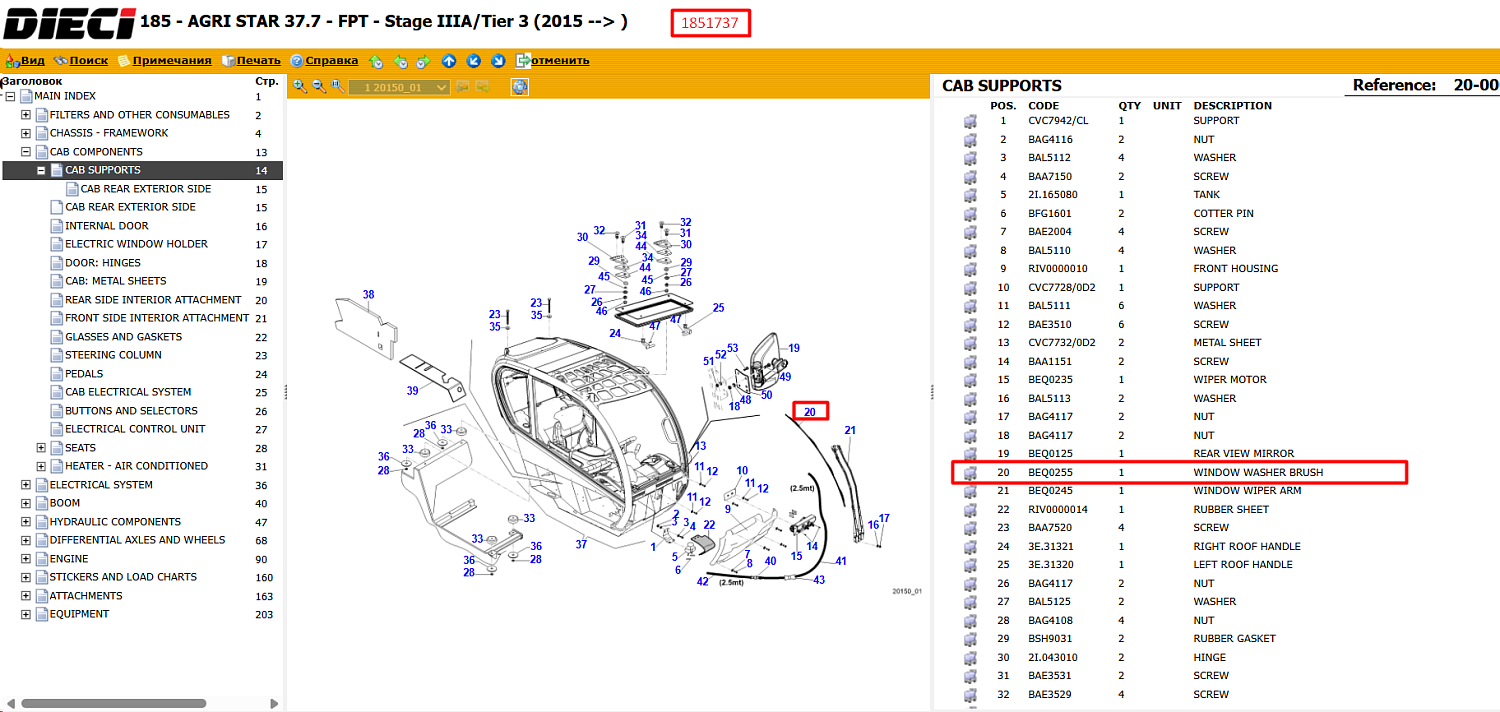Expand the ENGINE node
This screenshot has width=1500, height=712.
point(26,559)
